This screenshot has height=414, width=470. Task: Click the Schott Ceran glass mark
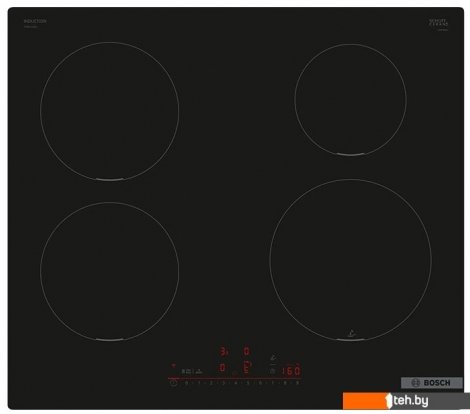(439, 24)
